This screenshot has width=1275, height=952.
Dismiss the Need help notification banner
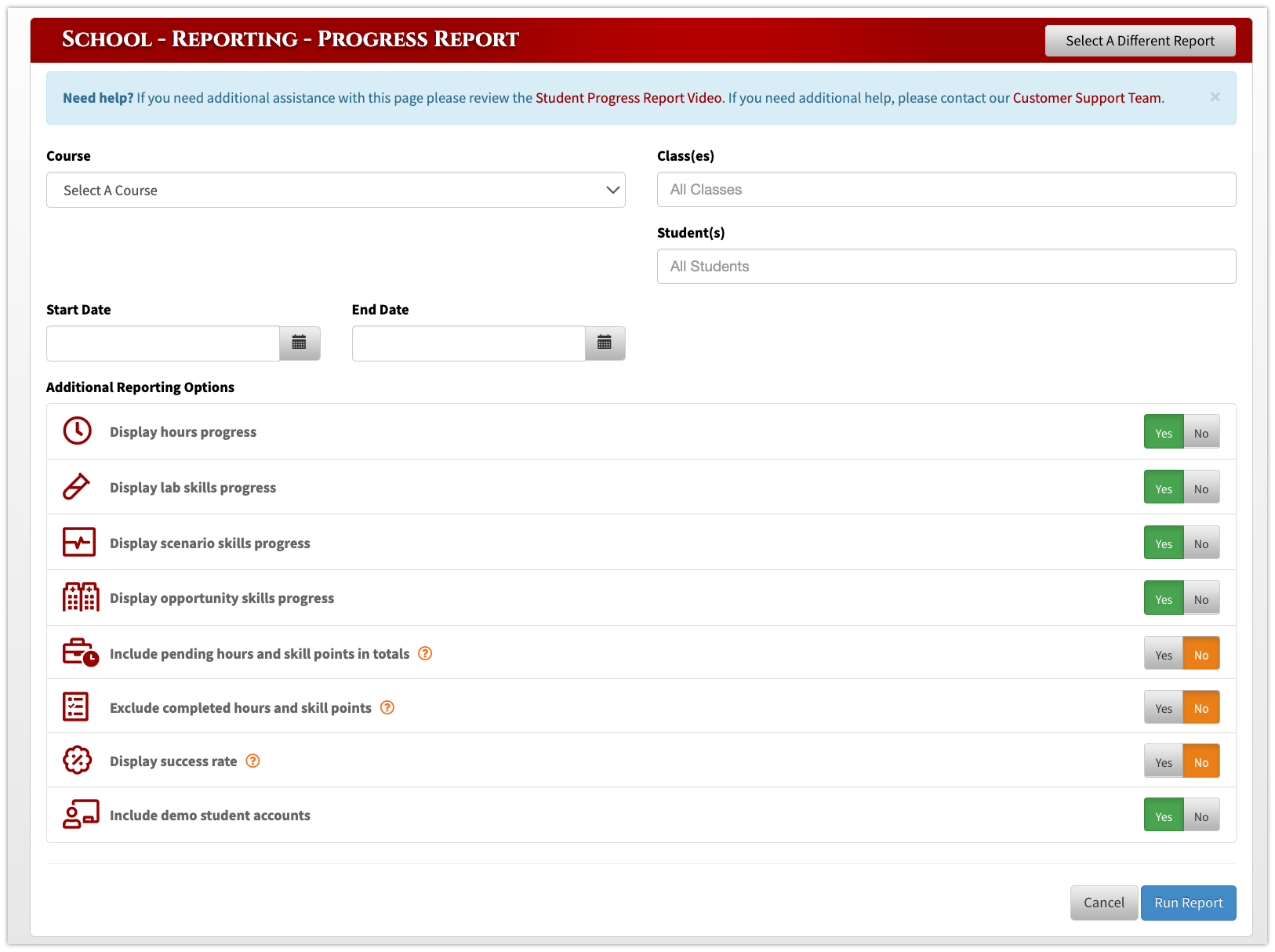click(x=1215, y=96)
